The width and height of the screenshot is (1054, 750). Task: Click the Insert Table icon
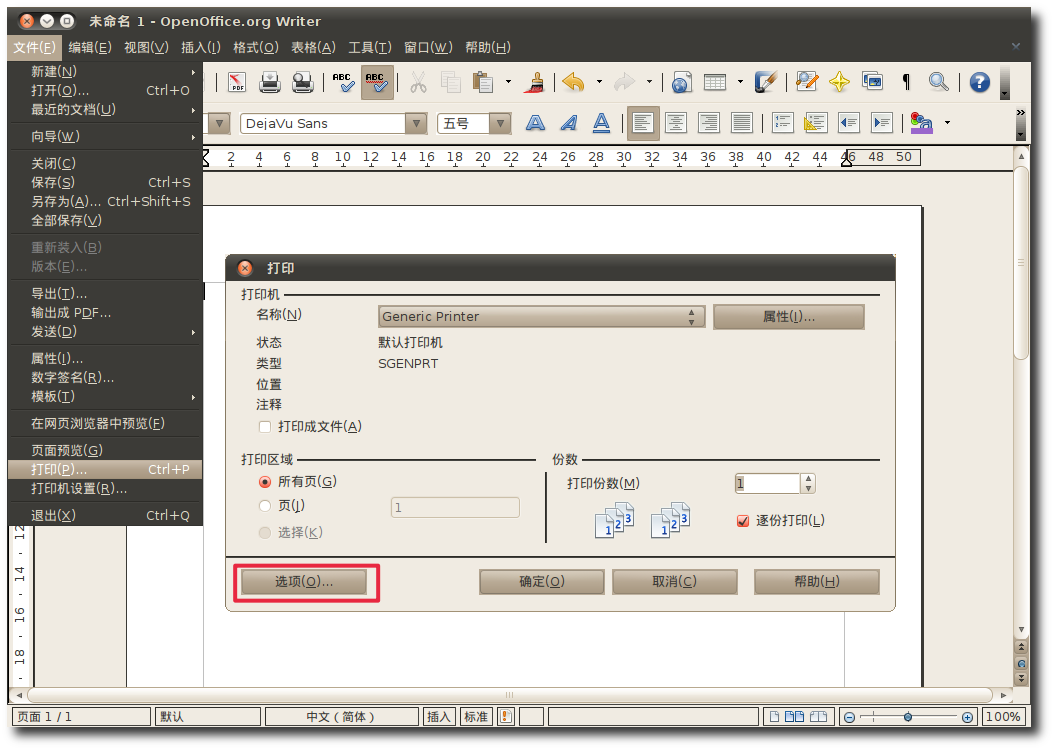click(715, 83)
